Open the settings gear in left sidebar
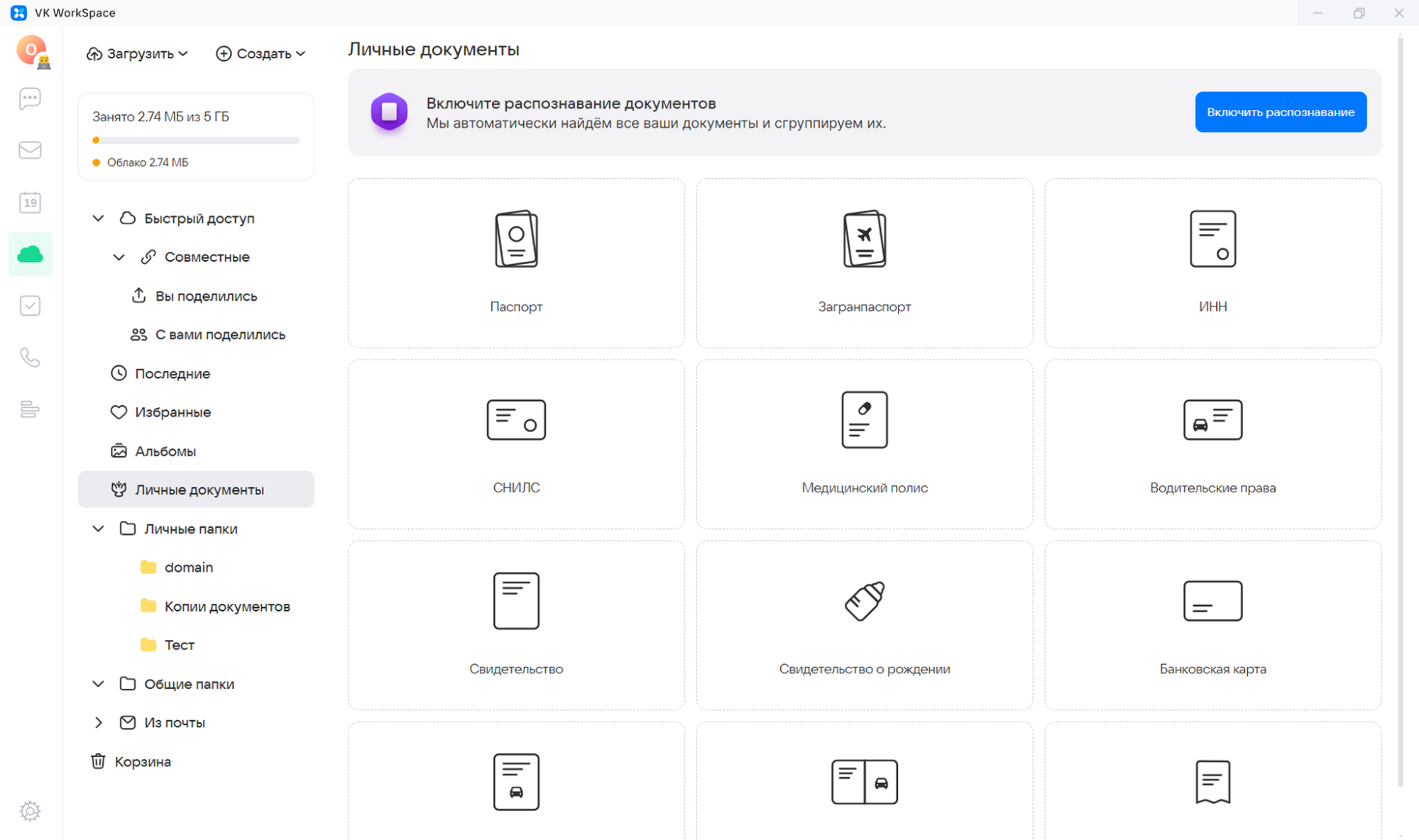Screen dimensions: 1419x840 coord(30,810)
